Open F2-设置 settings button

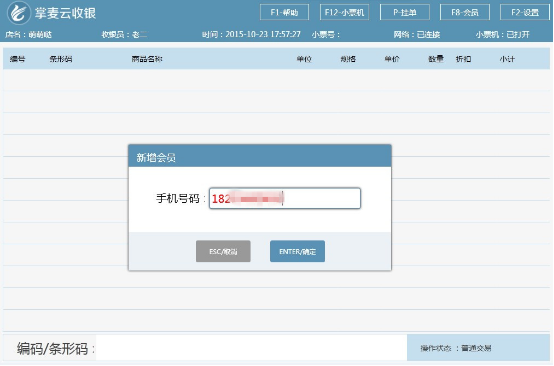click(525, 12)
